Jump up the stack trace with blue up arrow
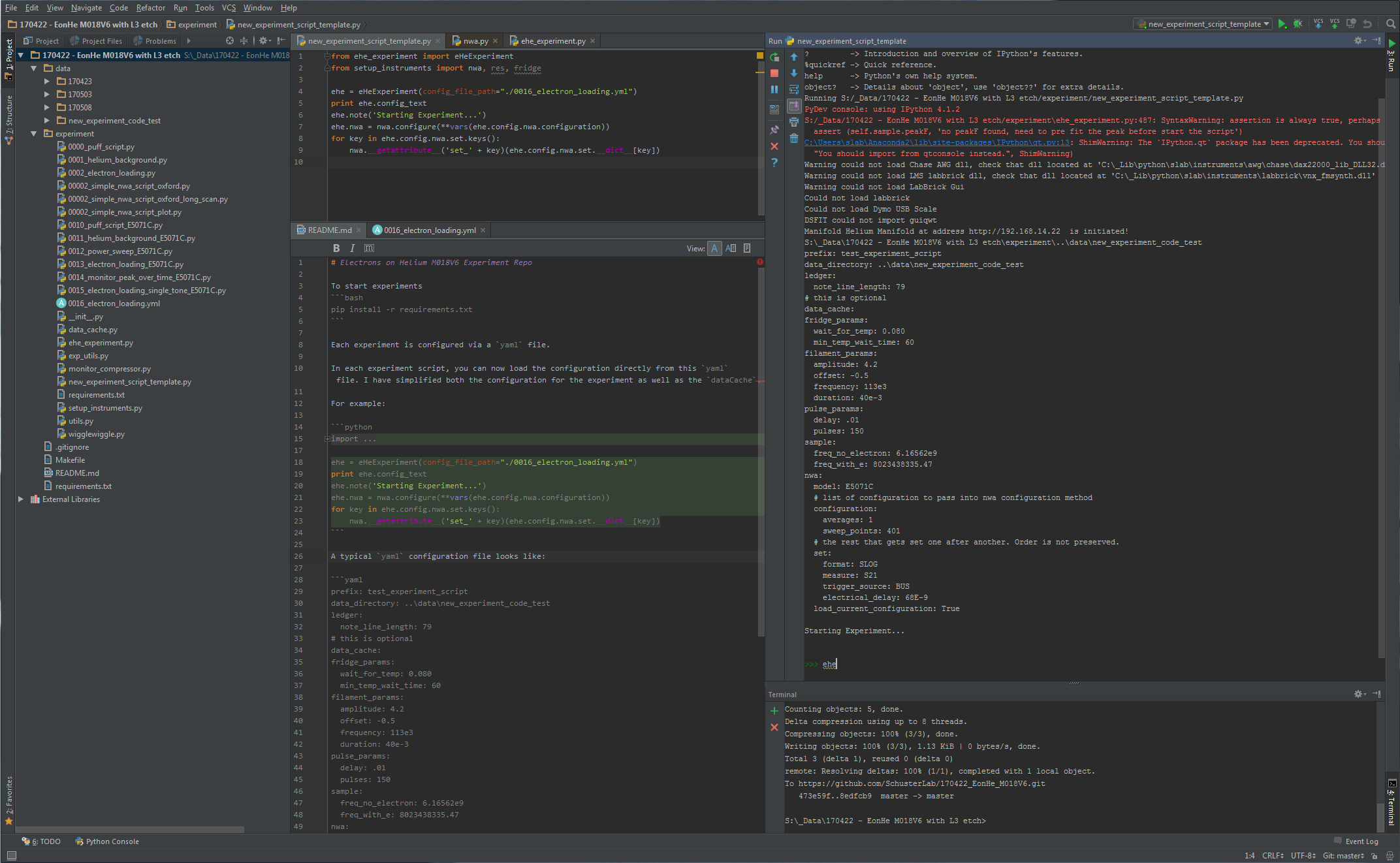 (794, 57)
